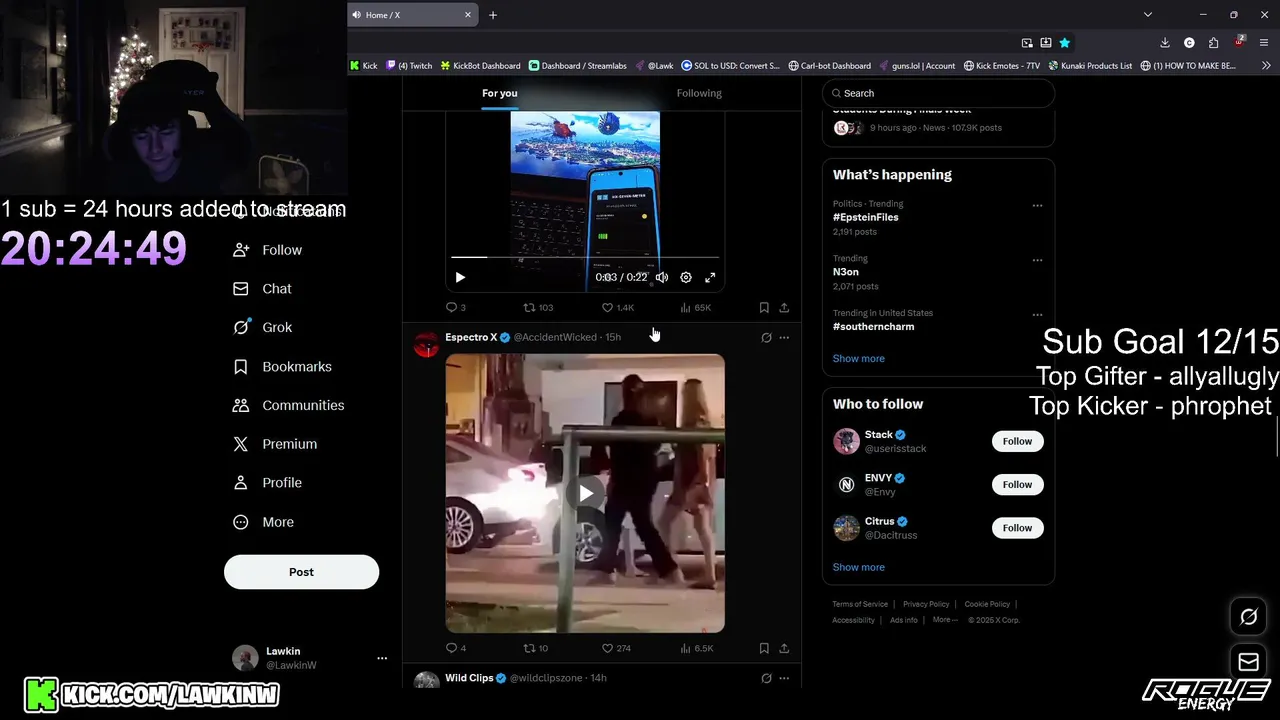Viewport: 1280px width, 720px height.
Task: Open #southerncharm trending topic
Action: (x=873, y=326)
